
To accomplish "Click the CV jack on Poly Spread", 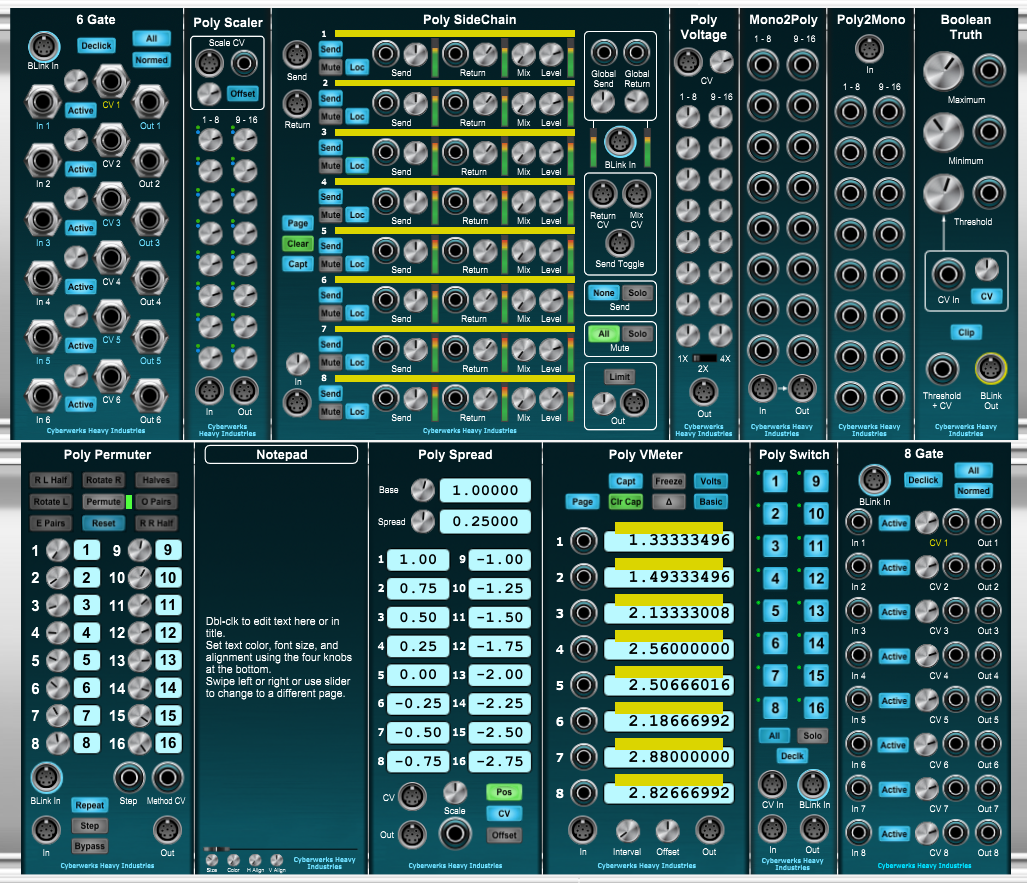I will pos(411,797).
